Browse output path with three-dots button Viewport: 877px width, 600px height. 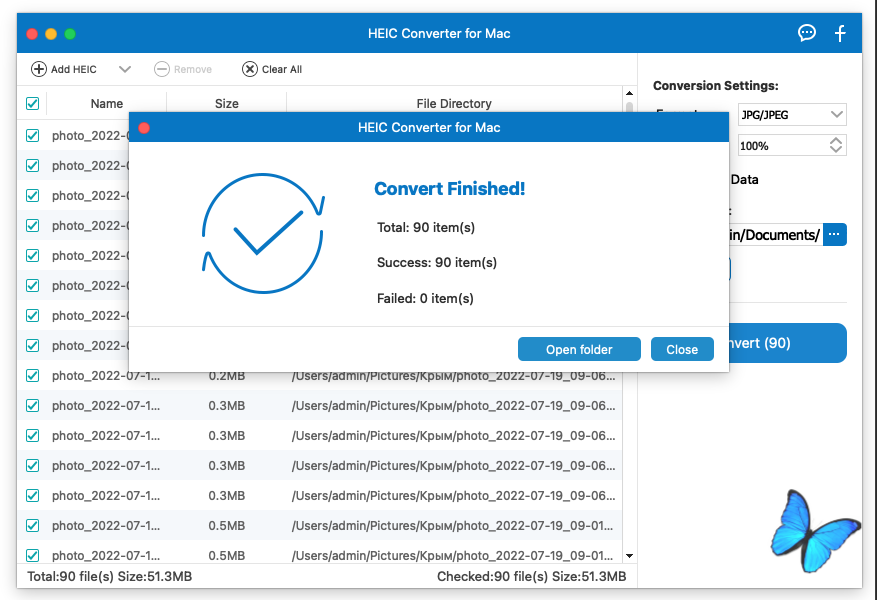(835, 235)
